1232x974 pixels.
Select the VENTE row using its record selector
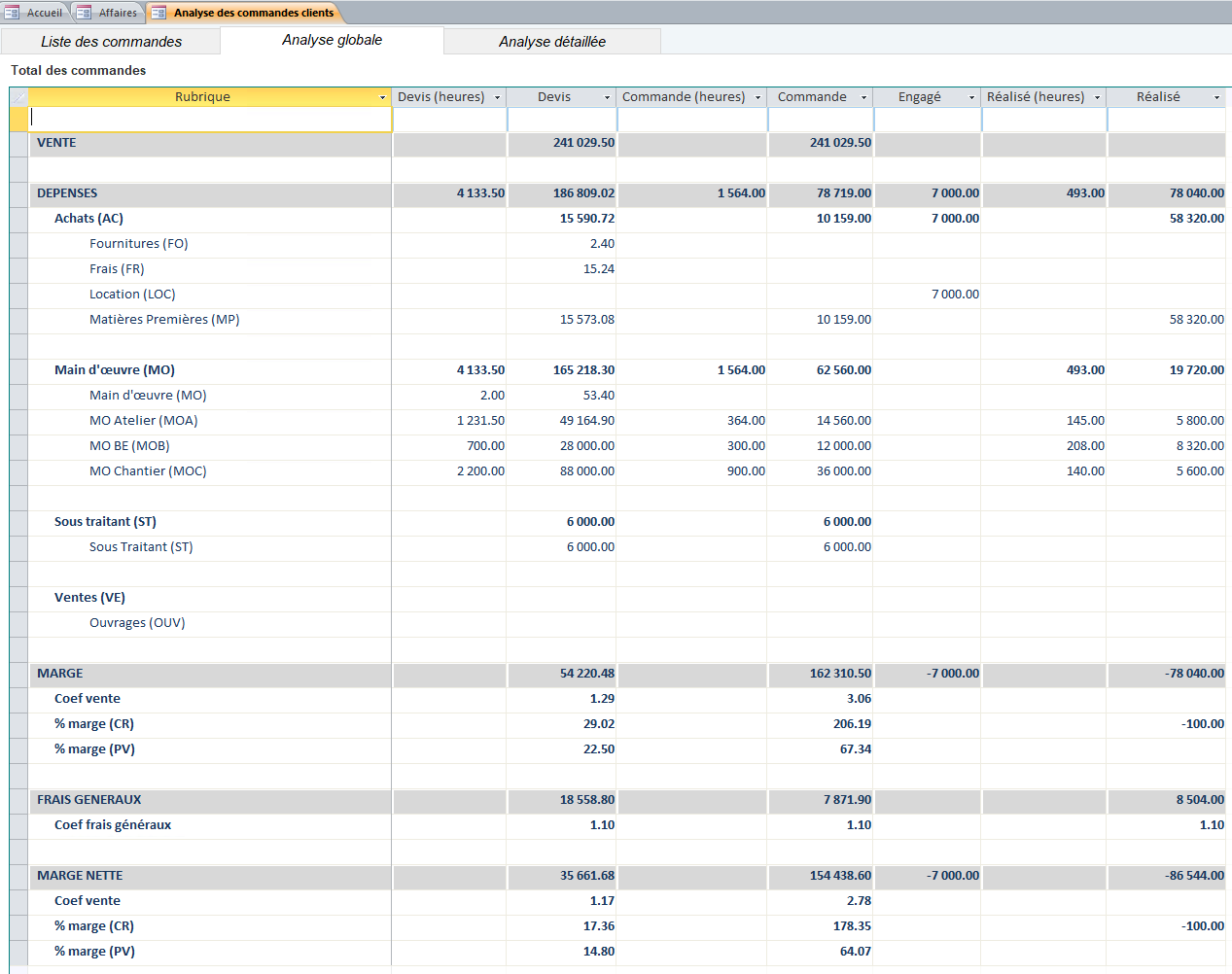(x=18, y=143)
